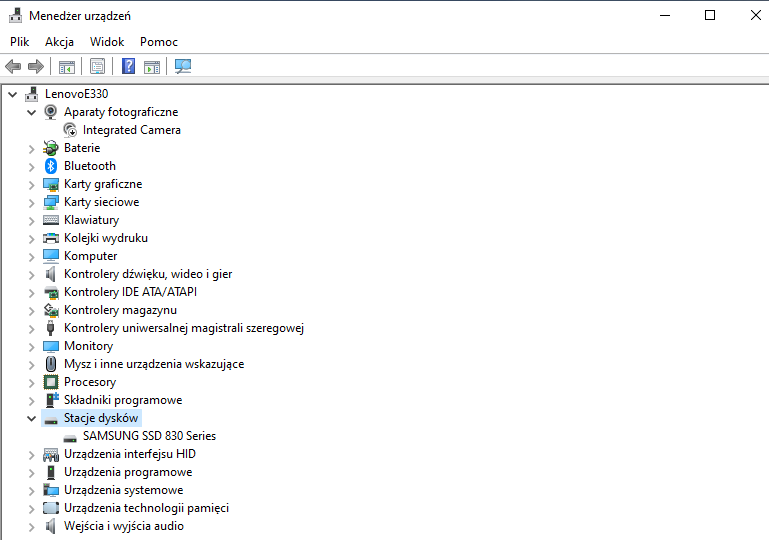The height and width of the screenshot is (557, 769).
Task: Click the Back arrow toolbar icon
Action: pyautogui.click(x=13, y=67)
